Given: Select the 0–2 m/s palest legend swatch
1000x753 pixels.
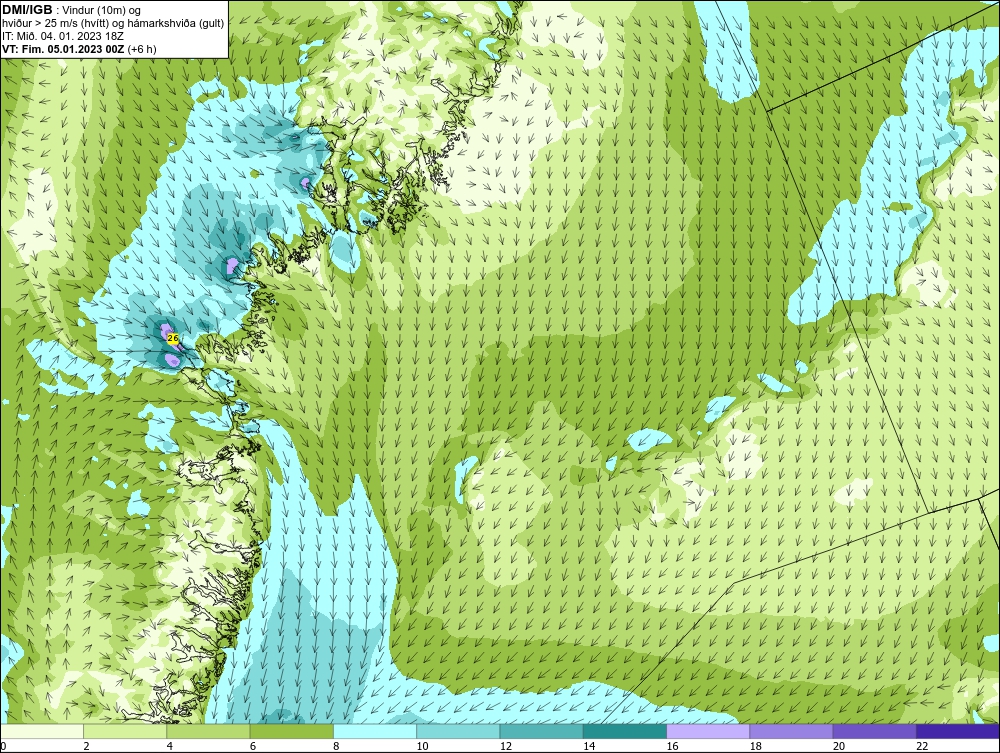Looking at the screenshot, I should [42, 731].
